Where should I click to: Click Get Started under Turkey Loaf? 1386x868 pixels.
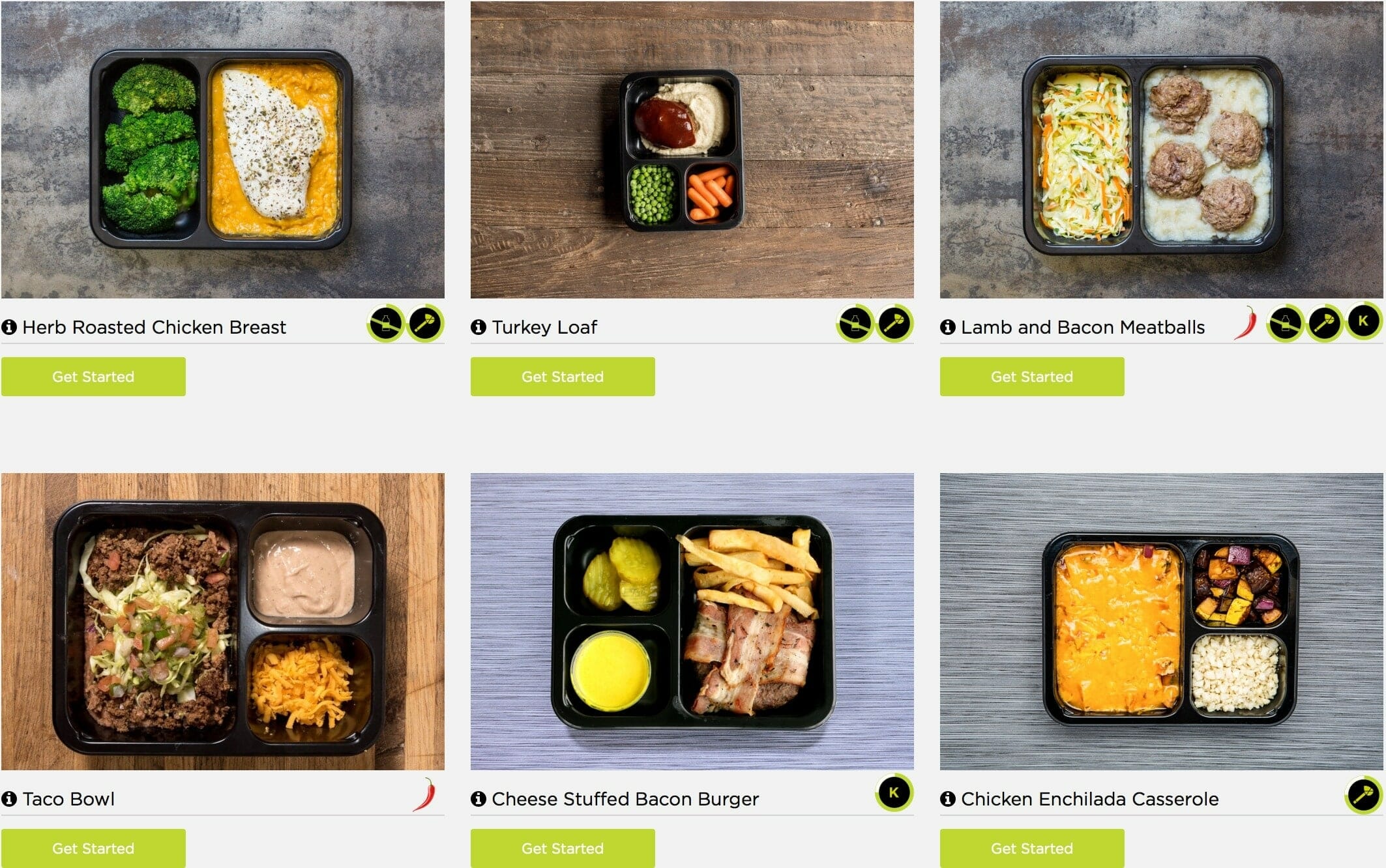coord(563,377)
